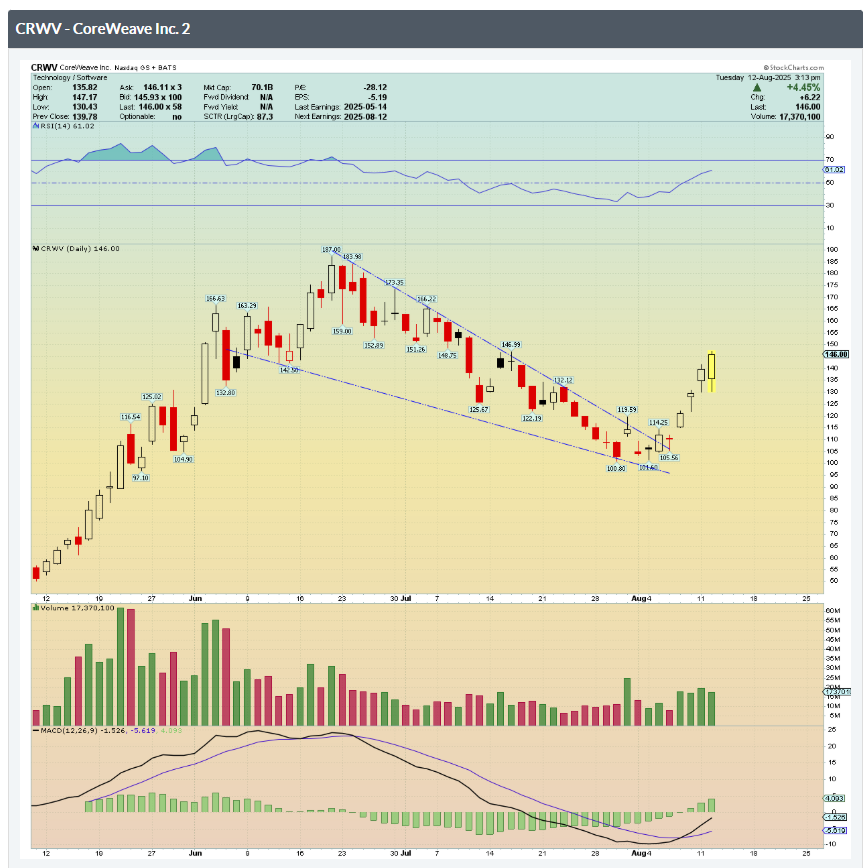Click the 114.25 price label
The image size is (864, 868).
658,423
